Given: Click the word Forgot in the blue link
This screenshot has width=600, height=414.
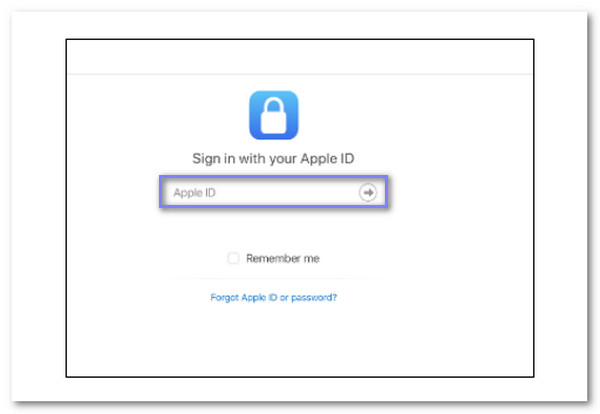Looking at the screenshot, I should (224, 298).
